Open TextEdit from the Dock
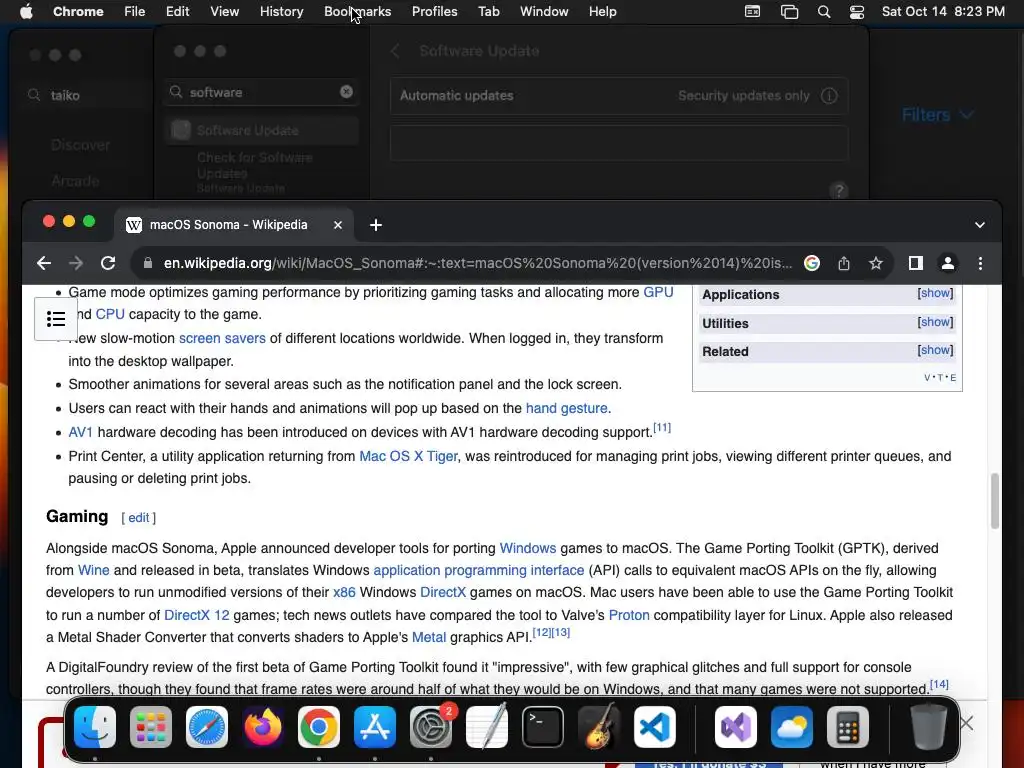 [487, 727]
